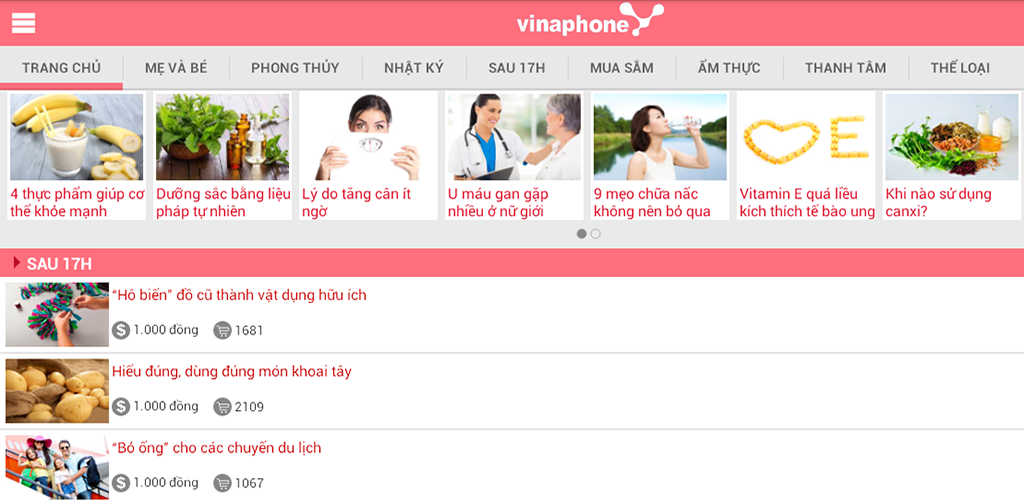This screenshot has height=500, width=1024.
Task: Click cart icon next to 2109
Action: click(x=223, y=407)
